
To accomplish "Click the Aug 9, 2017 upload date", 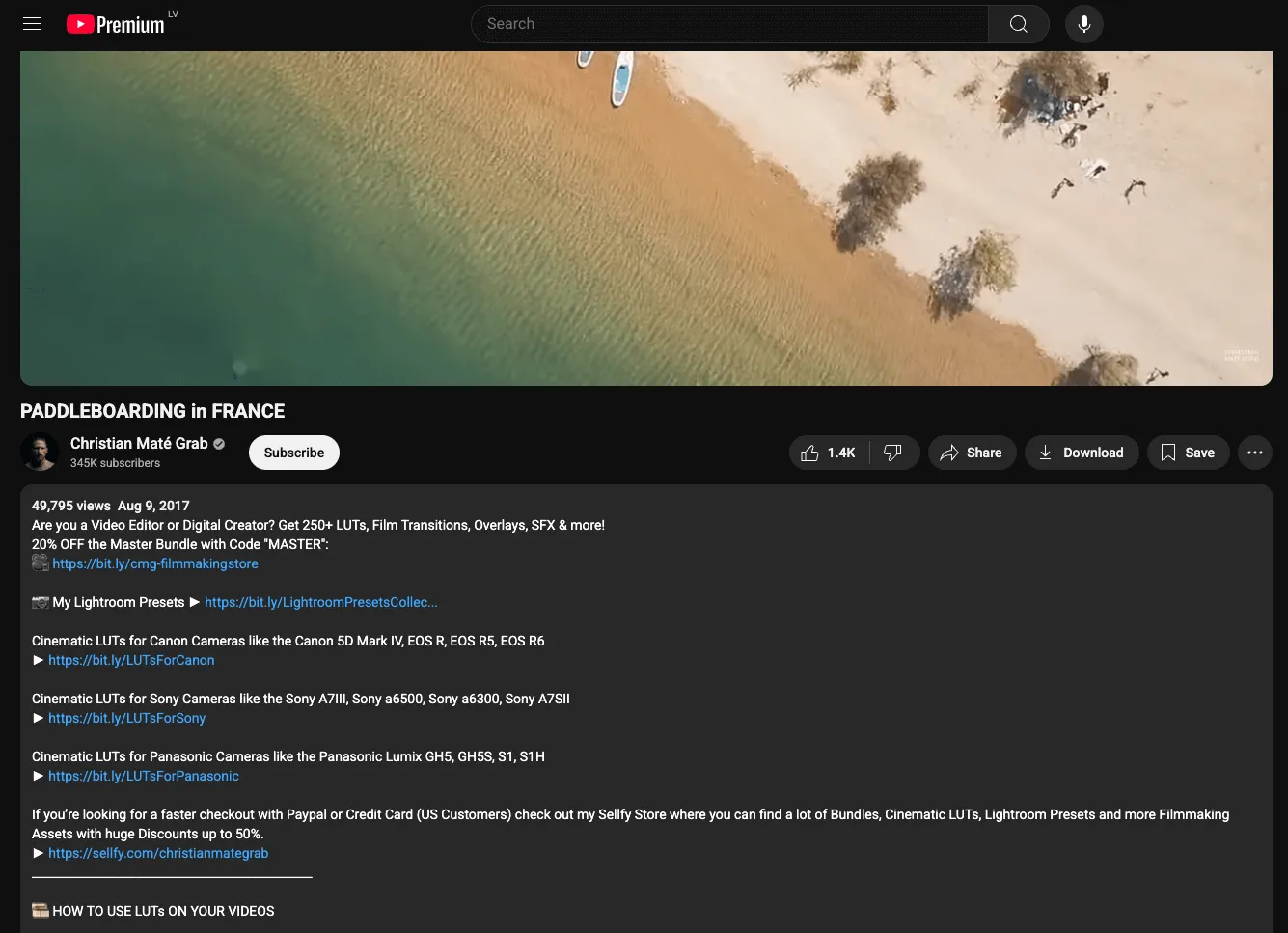I will tap(153, 506).
